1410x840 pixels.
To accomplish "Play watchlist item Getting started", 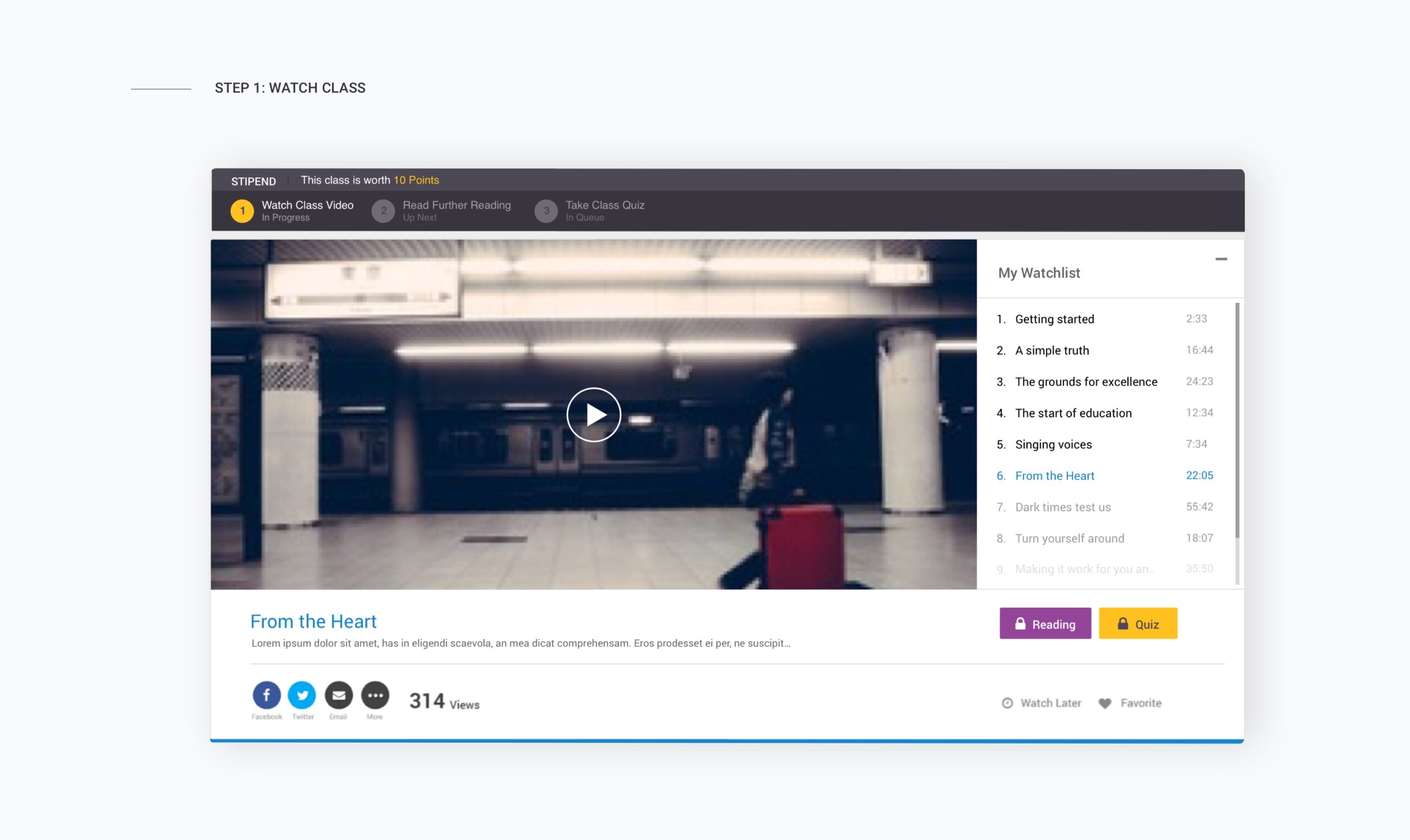I will pos(1104,319).
